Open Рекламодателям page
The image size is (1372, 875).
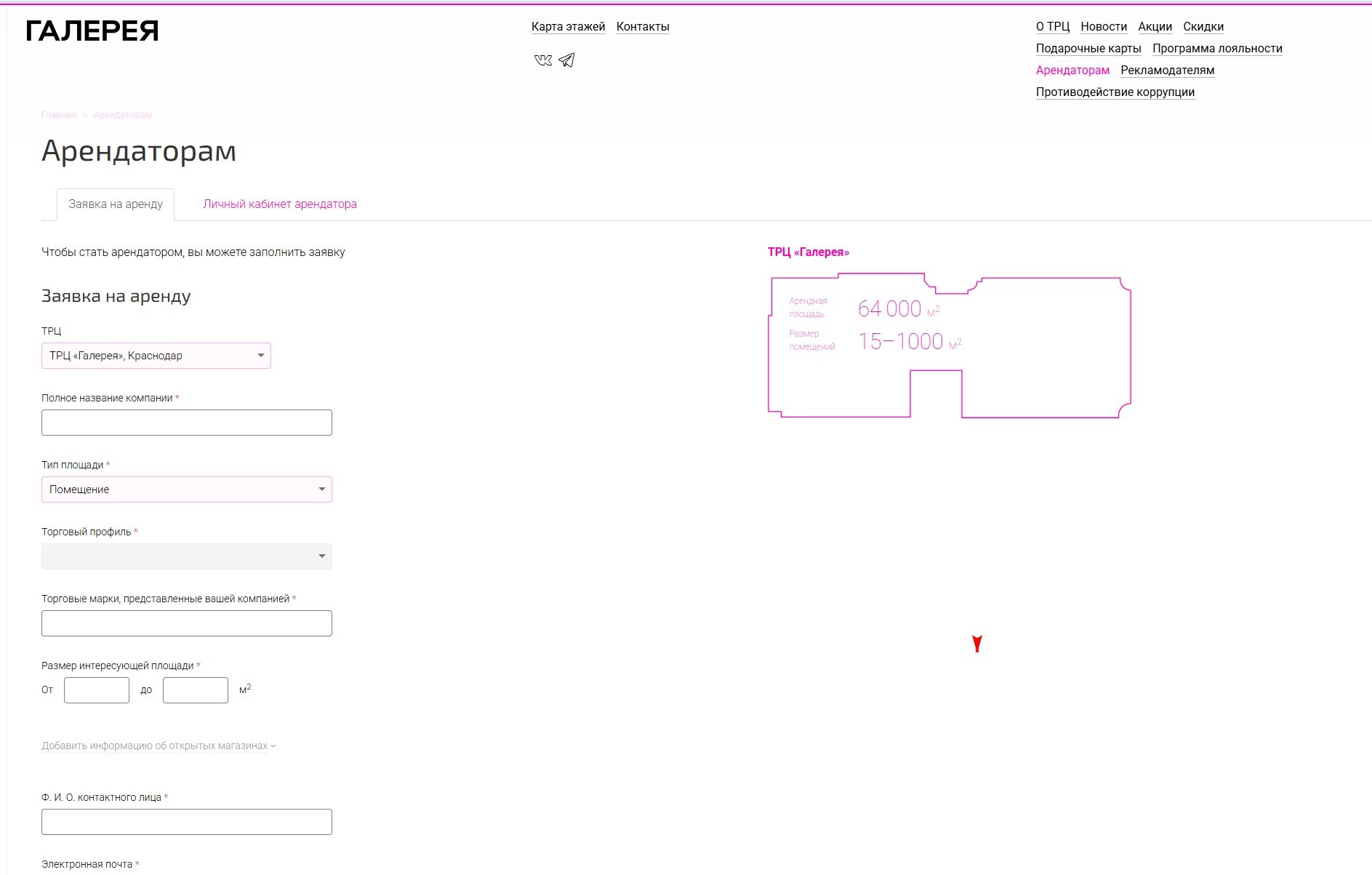click(1168, 71)
